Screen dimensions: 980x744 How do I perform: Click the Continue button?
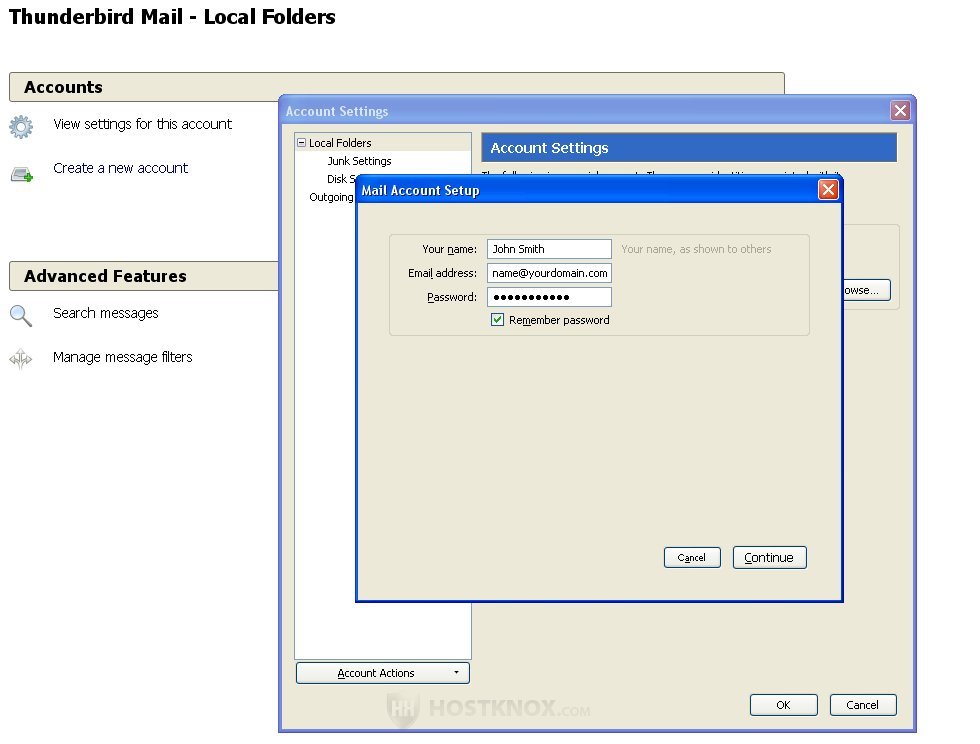tap(769, 557)
